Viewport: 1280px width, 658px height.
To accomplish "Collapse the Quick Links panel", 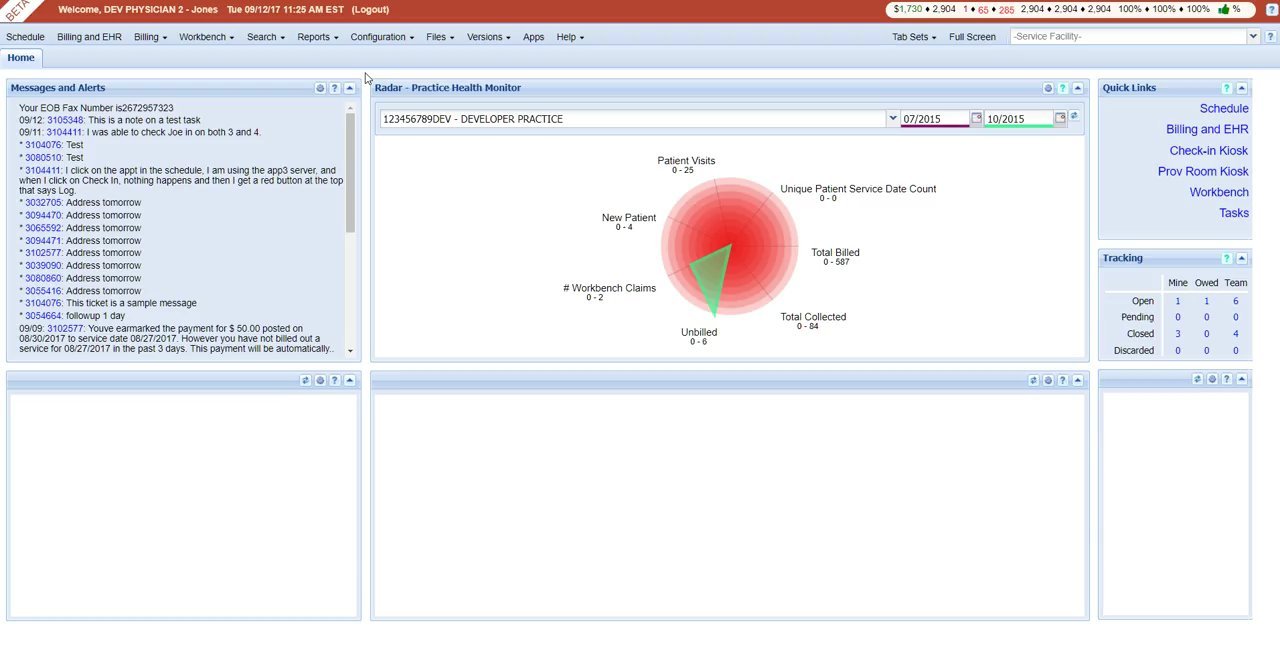I will pyautogui.click(x=1241, y=88).
